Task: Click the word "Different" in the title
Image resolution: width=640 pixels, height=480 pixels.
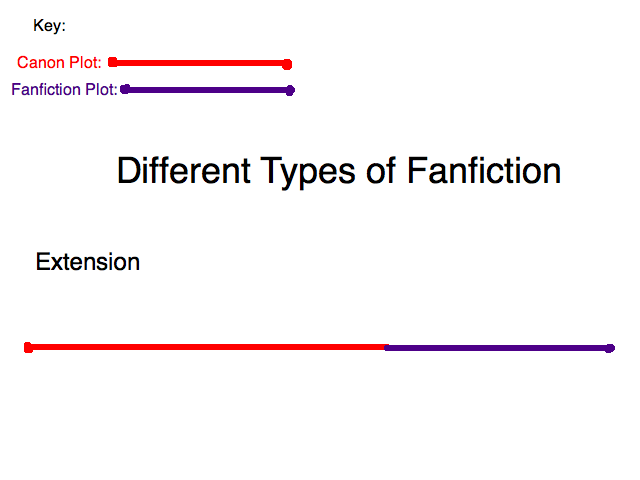Action: pos(183,171)
